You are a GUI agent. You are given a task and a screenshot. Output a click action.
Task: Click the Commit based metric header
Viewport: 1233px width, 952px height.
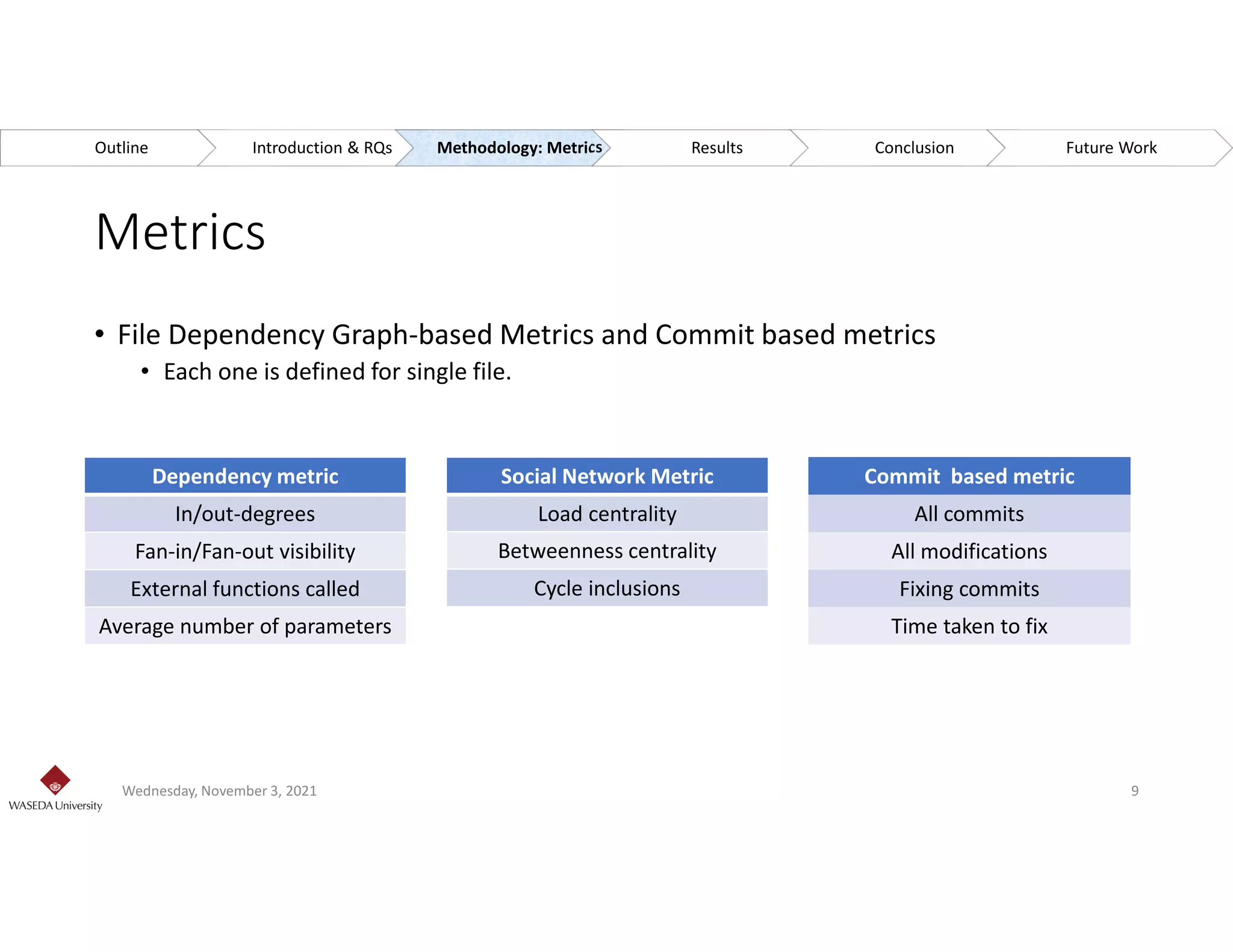(969, 476)
